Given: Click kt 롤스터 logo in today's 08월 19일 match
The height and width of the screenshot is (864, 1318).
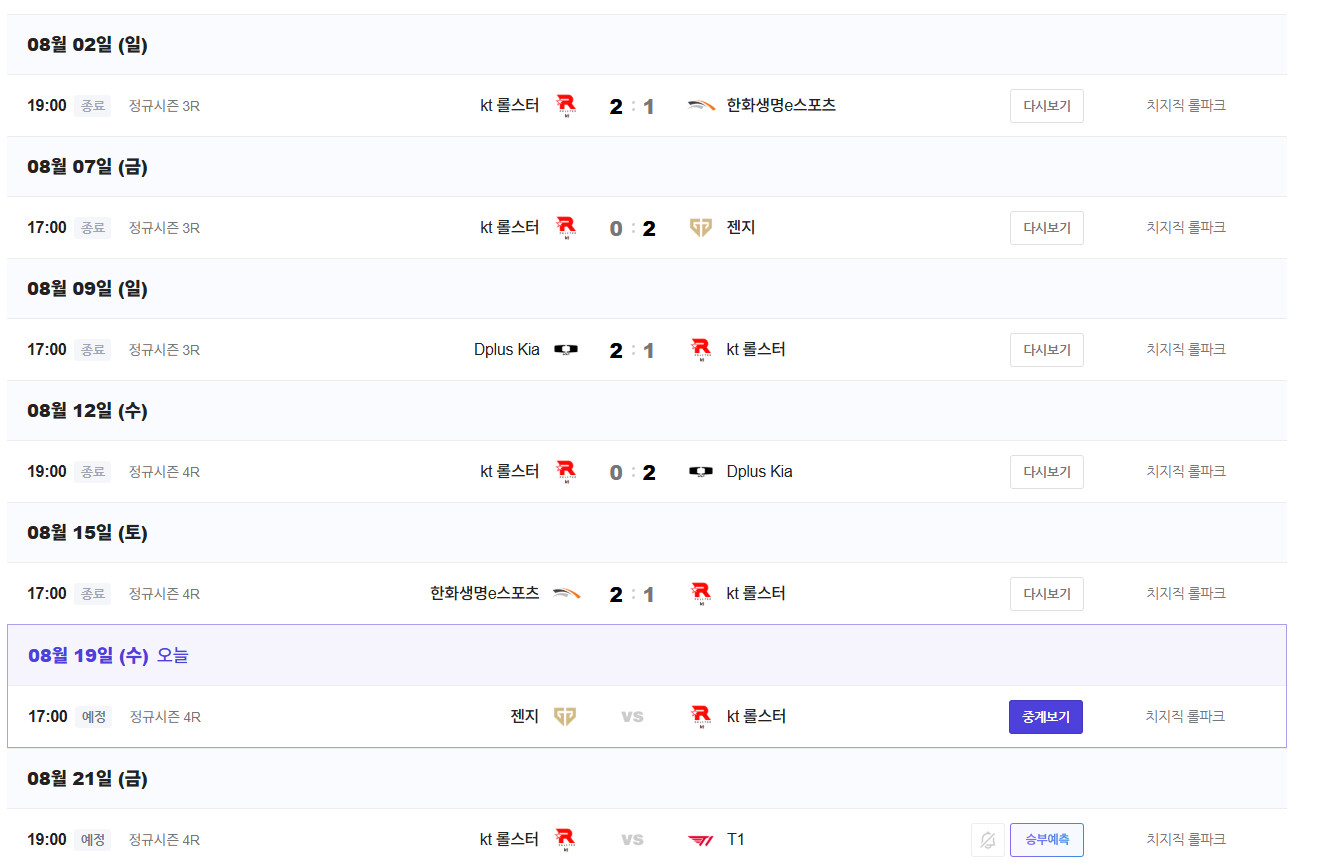Looking at the screenshot, I should coord(701,716).
